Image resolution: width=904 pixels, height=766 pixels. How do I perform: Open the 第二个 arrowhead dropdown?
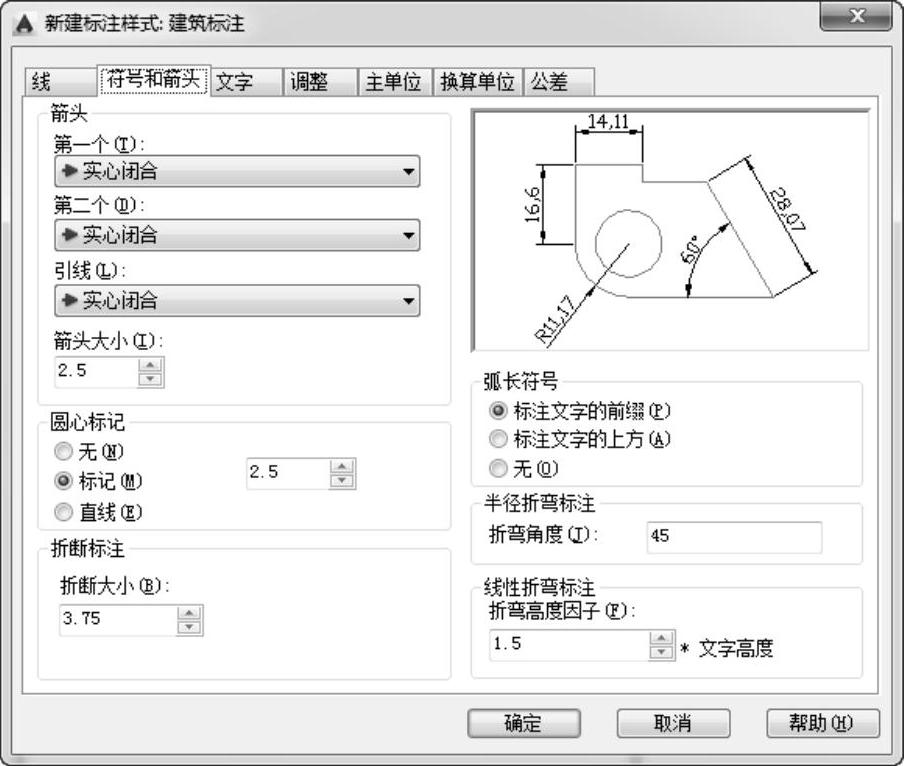[x=237, y=235]
